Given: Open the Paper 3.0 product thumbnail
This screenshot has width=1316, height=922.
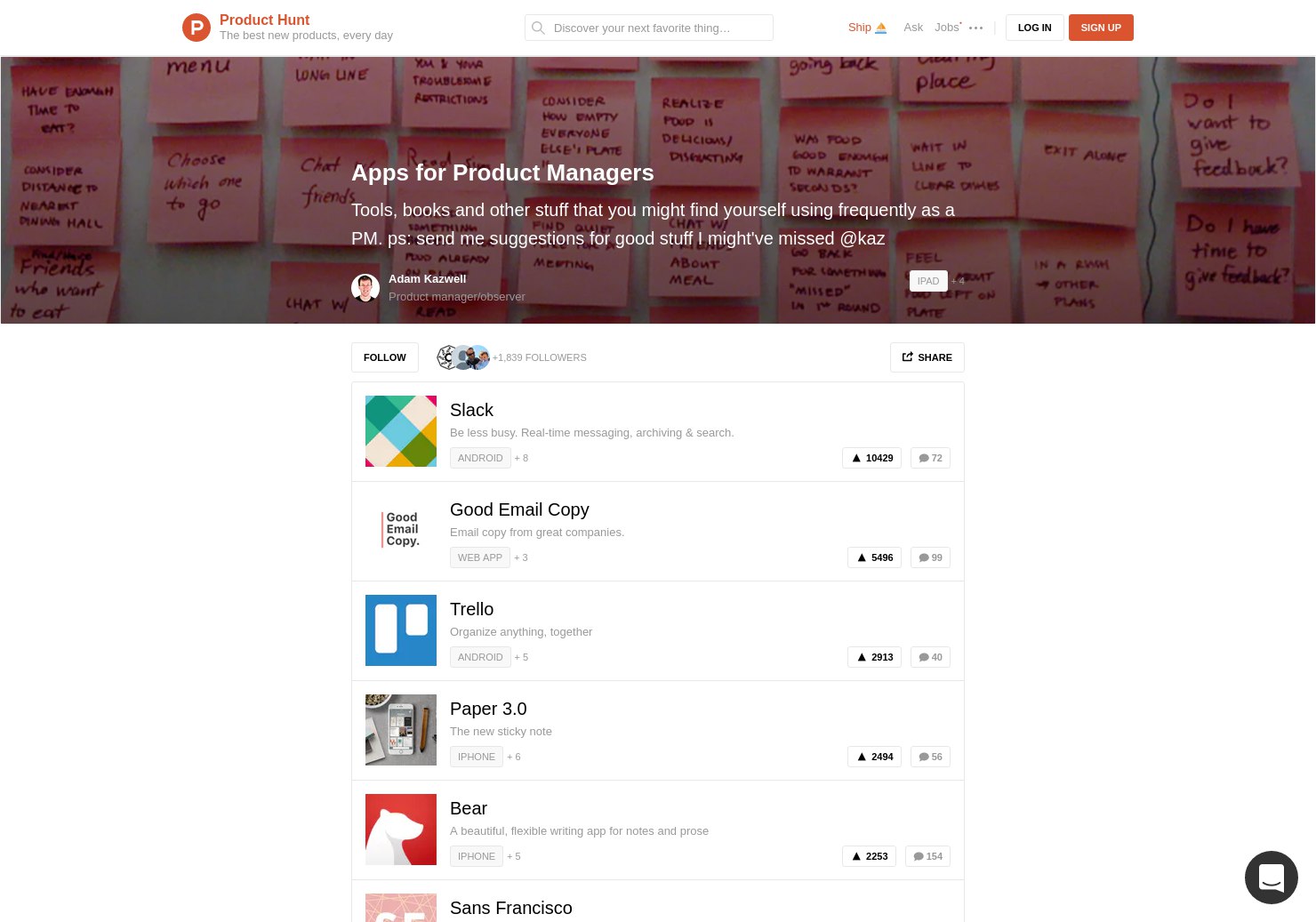Looking at the screenshot, I should [x=401, y=730].
